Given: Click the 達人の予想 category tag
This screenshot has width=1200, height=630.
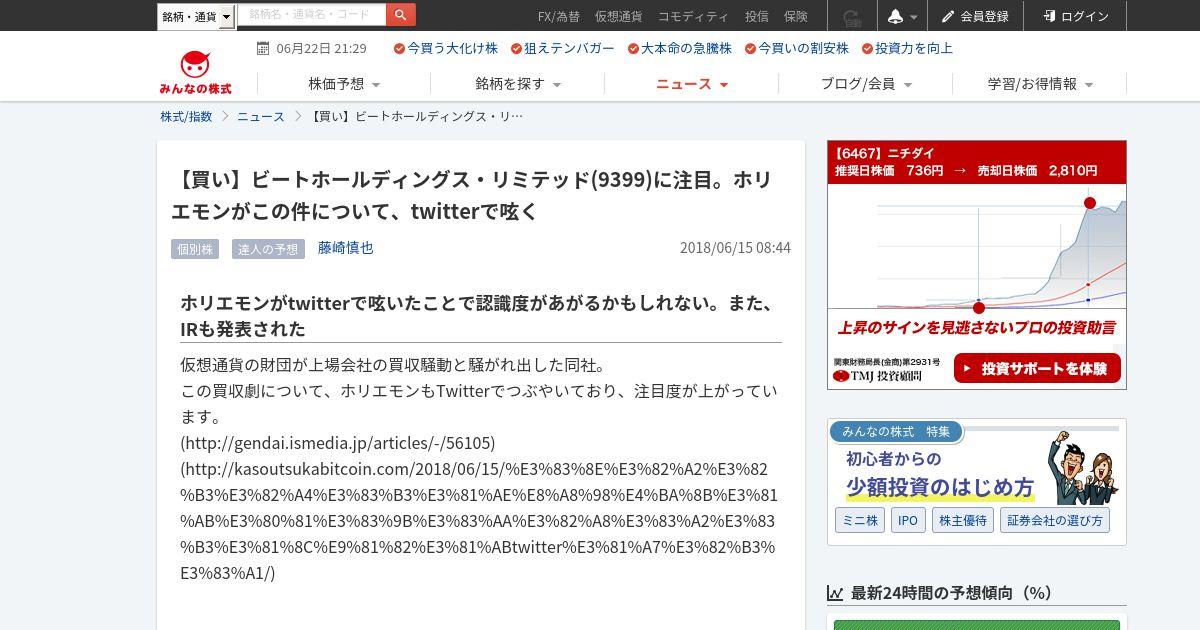Looking at the screenshot, I should pyautogui.click(x=268, y=249).
